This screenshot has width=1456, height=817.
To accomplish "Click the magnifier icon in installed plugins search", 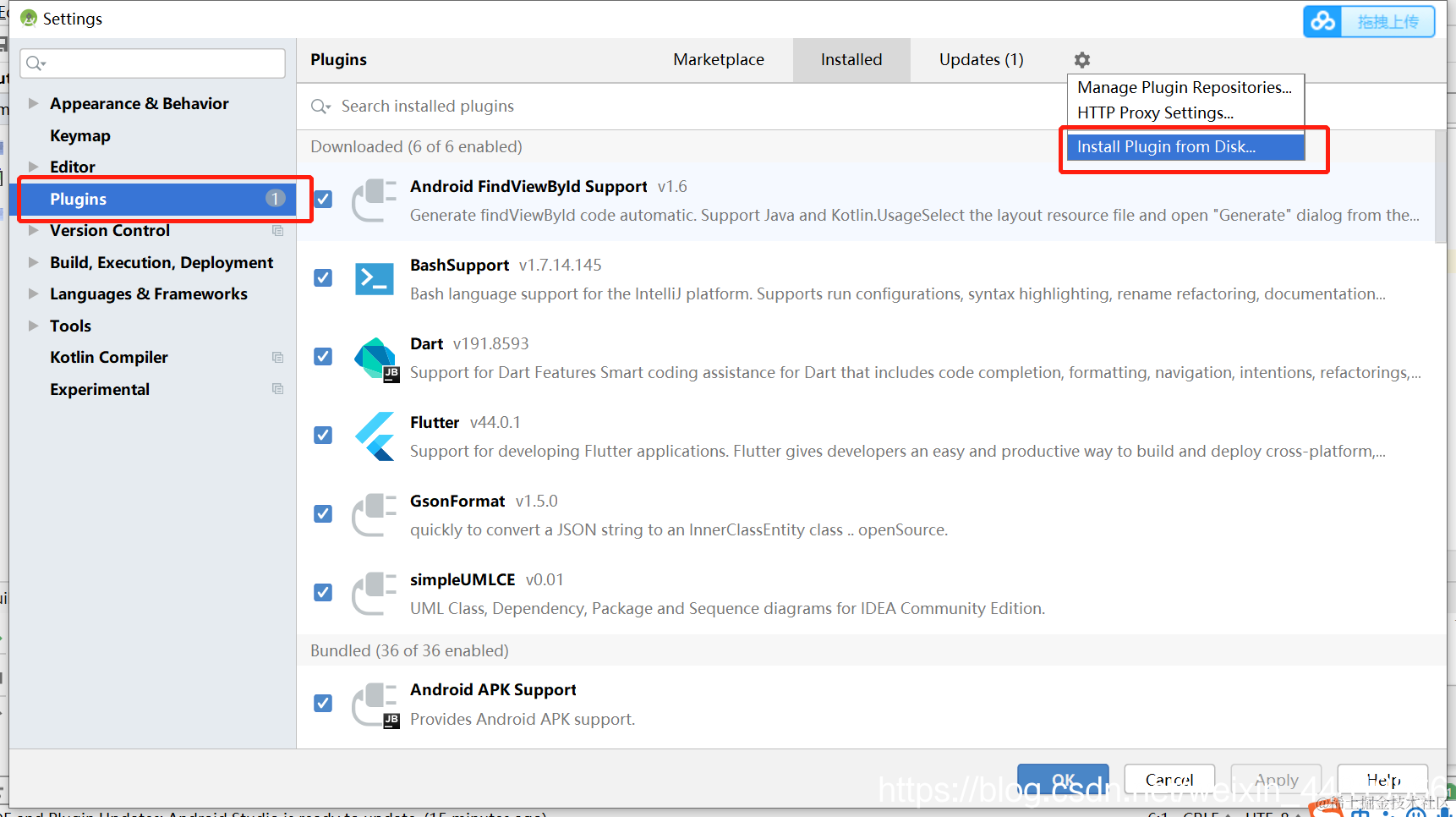I will [320, 107].
